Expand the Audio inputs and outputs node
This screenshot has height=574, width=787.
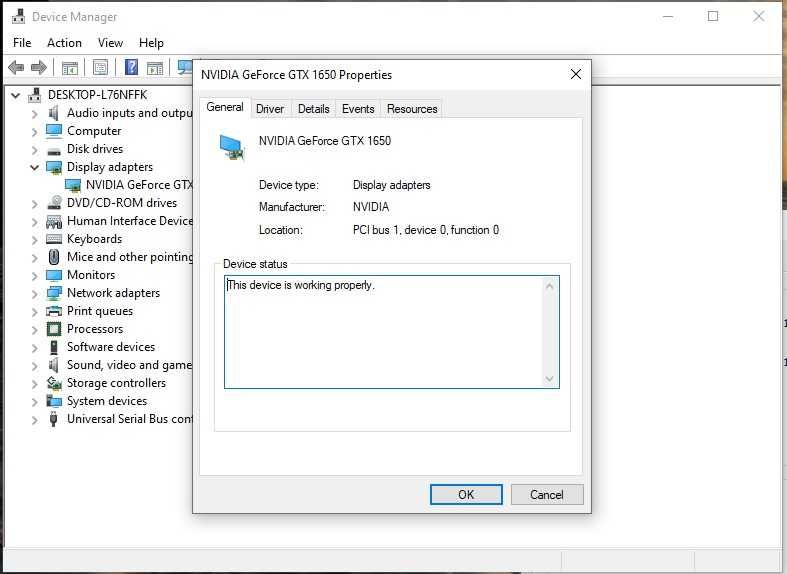pyautogui.click(x=34, y=113)
